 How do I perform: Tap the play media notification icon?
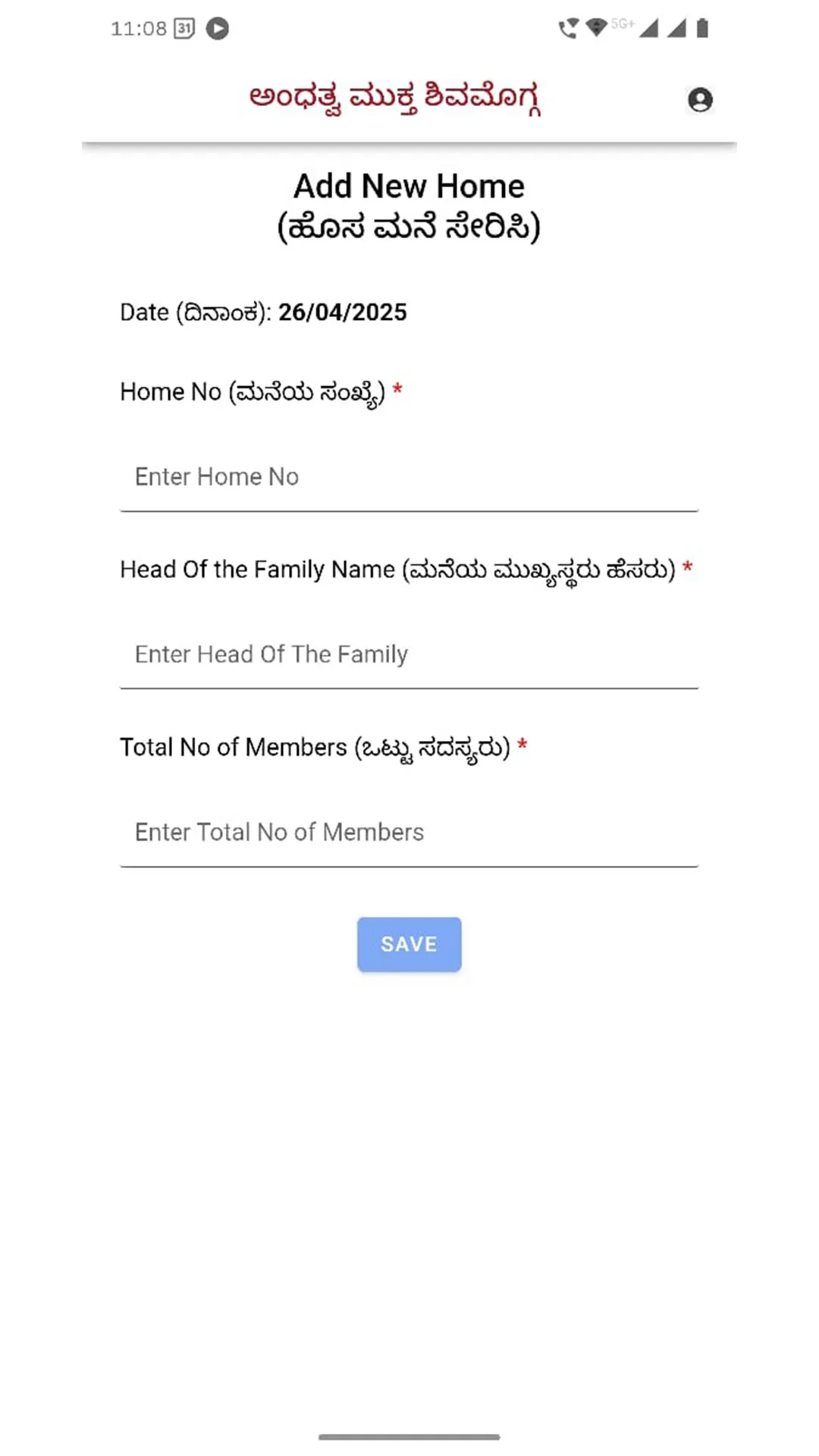218,29
